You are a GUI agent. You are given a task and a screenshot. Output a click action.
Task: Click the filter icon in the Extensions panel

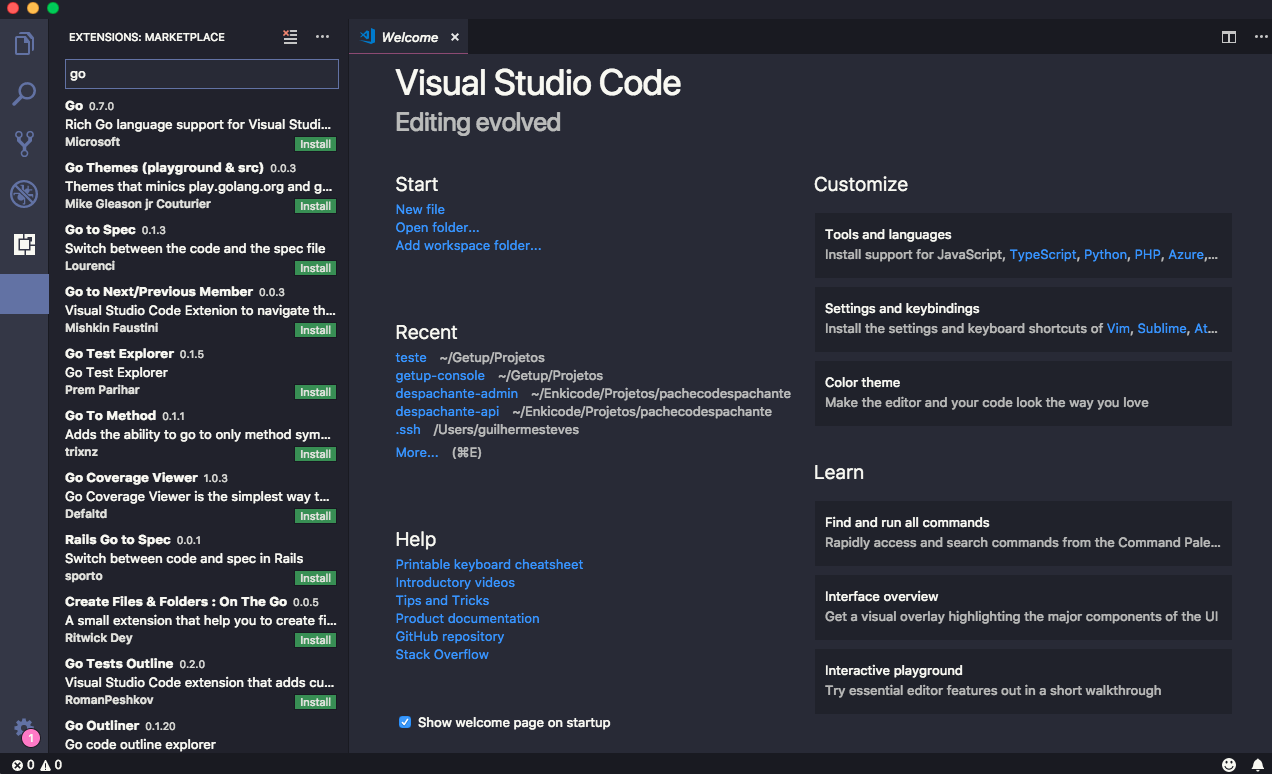290,37
